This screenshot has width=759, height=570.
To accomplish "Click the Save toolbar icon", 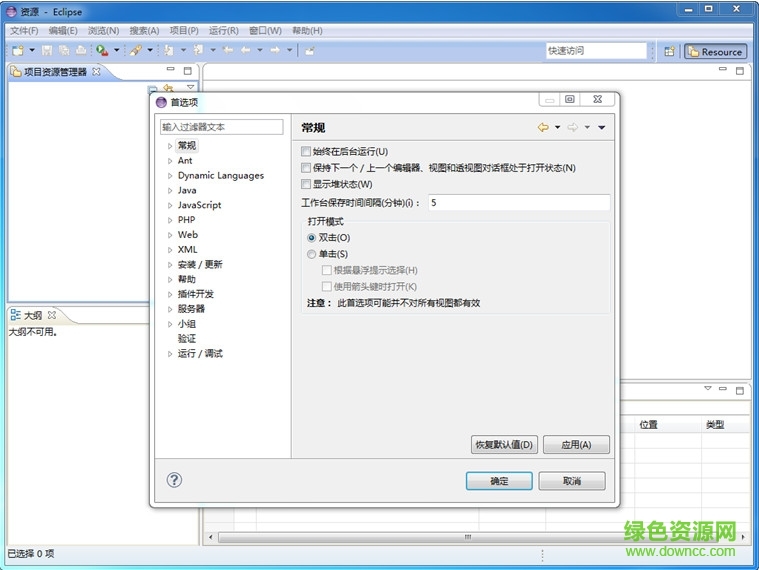I will tap(47, 50).
